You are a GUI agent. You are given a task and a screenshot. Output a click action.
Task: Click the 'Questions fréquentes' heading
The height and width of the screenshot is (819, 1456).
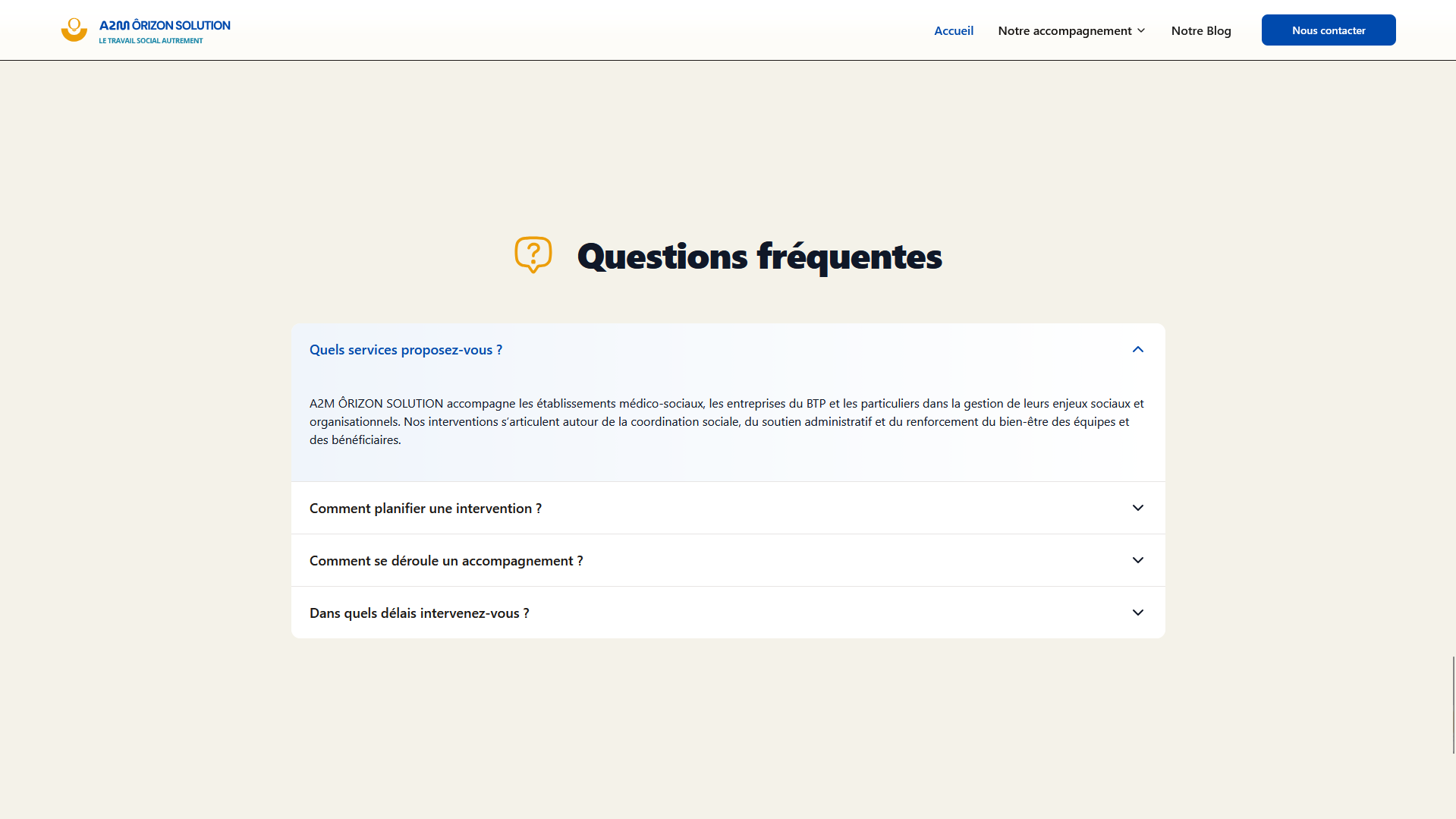759,256
